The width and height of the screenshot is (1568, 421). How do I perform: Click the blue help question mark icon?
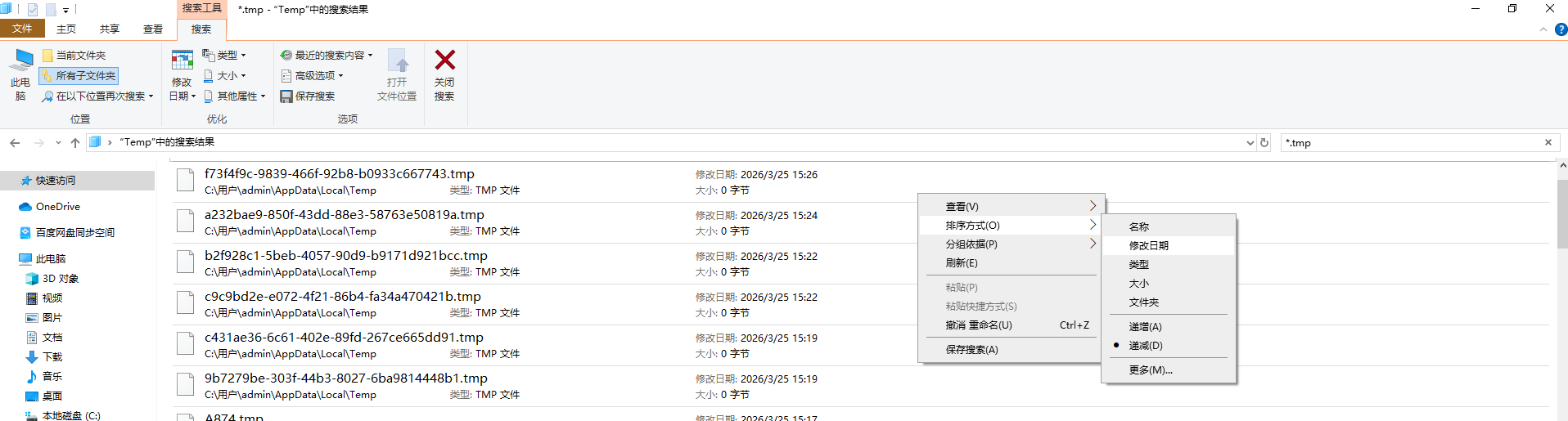tap(1561, 29)
